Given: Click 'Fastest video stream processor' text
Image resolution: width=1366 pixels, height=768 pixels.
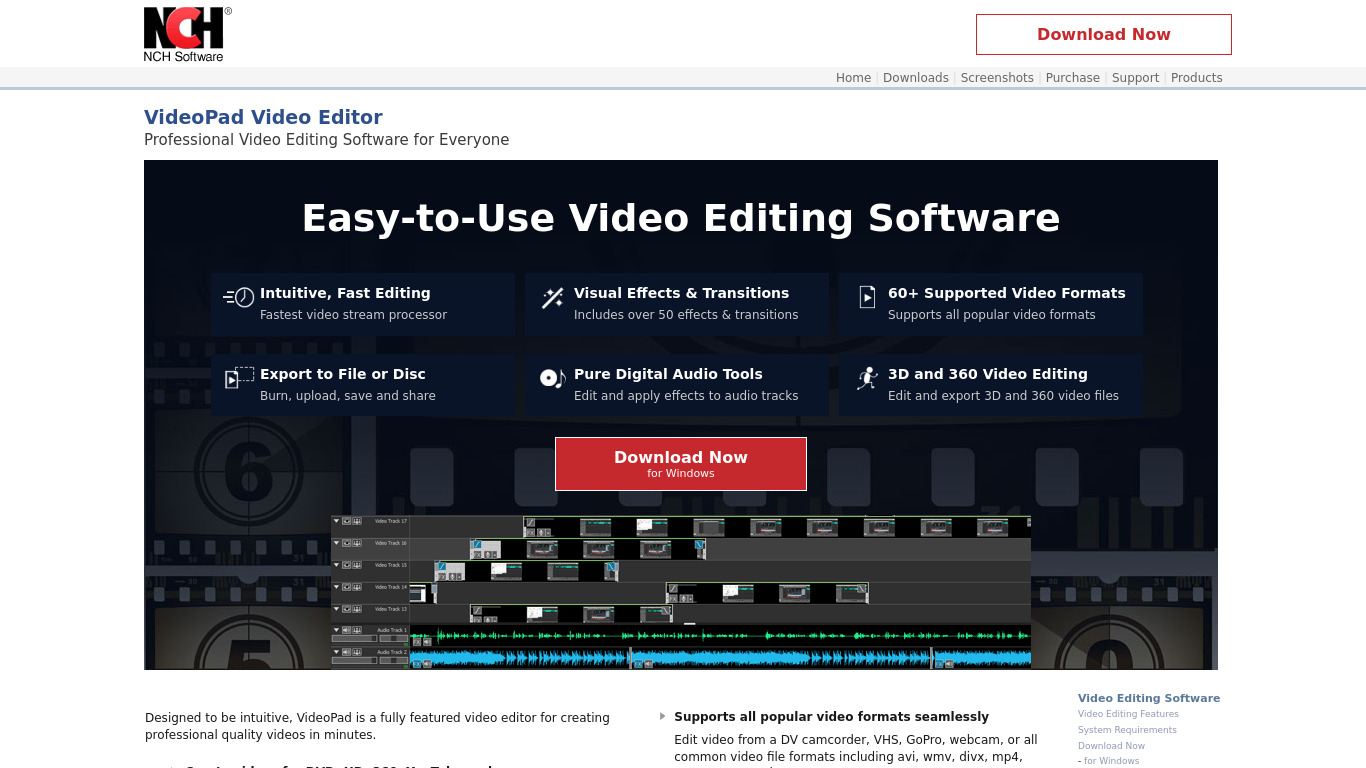Looking at the screenshot, I should [x=353, y=315].
